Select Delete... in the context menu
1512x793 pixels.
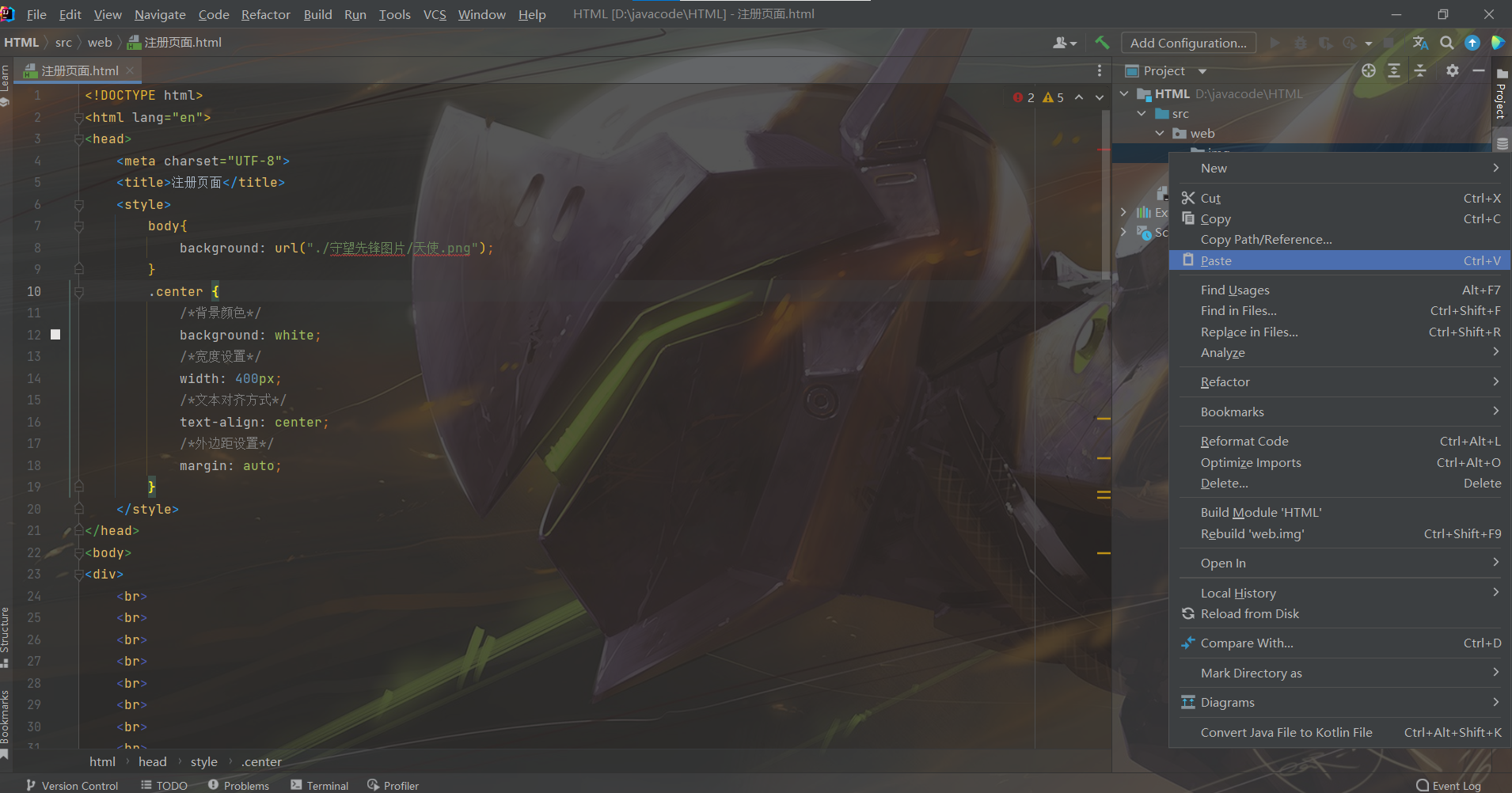[1339, 483]
